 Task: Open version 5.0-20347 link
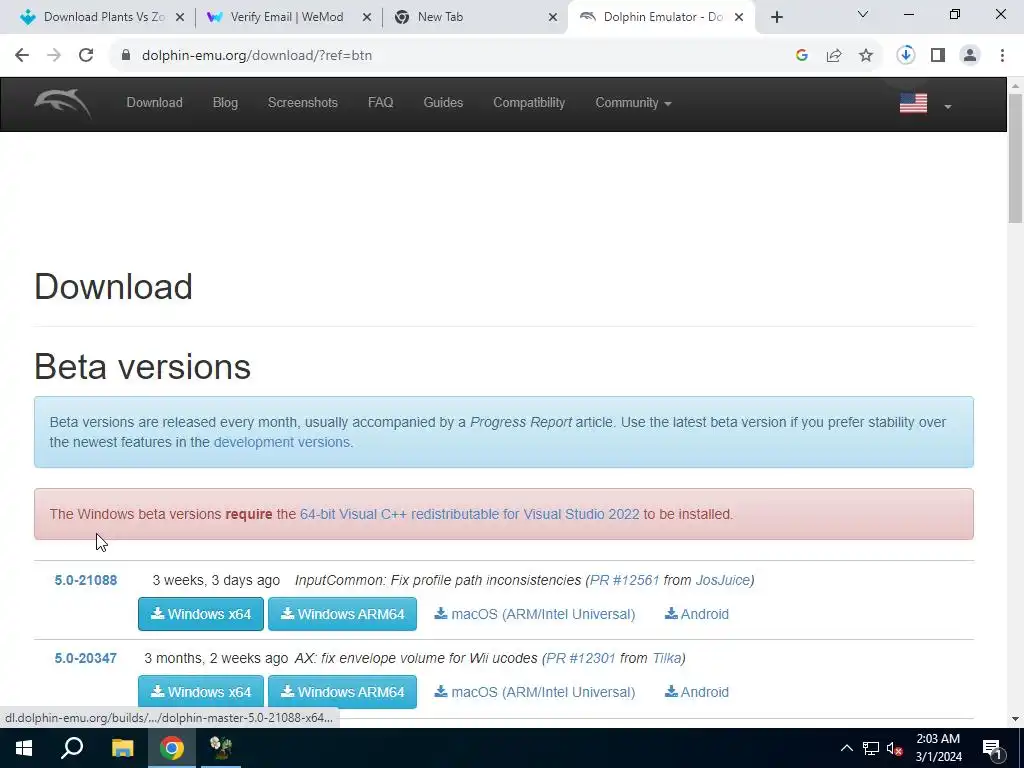point(86,658)
